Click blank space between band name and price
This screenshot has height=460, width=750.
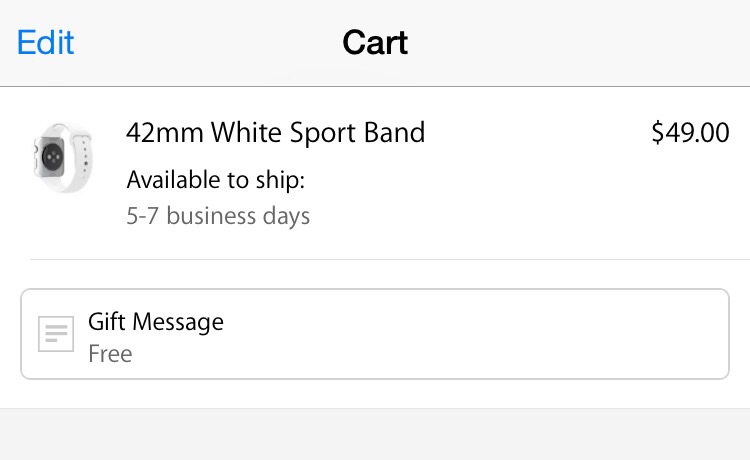click(x=538, y=132)
